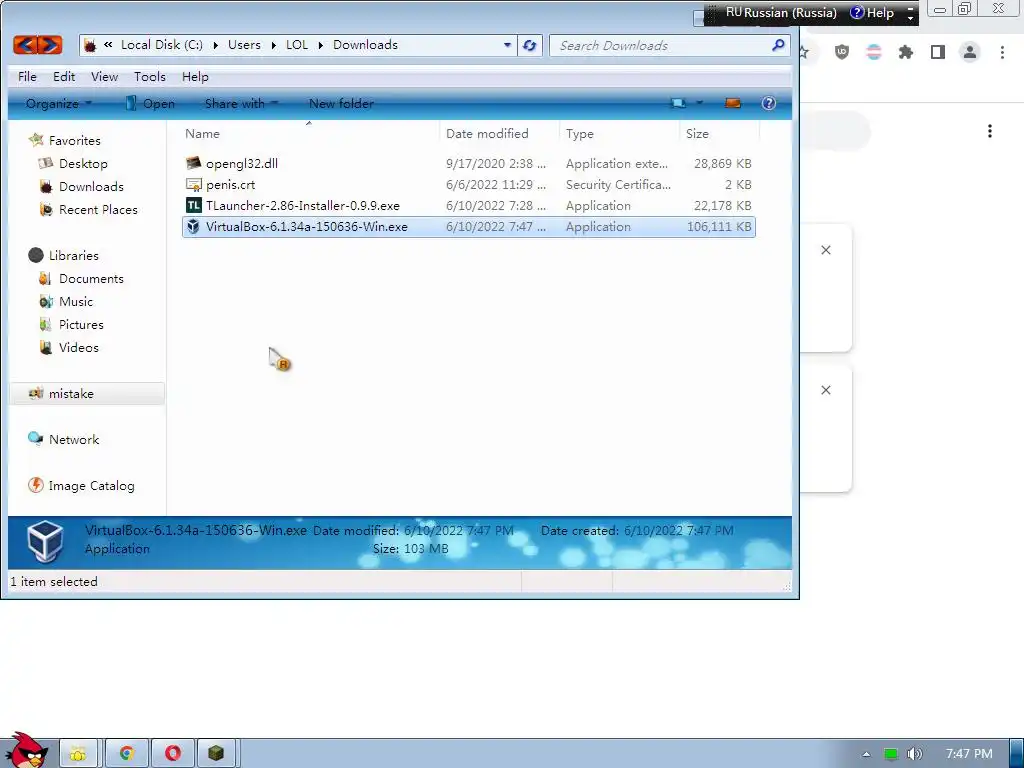Click the Downloads breadcrumb segment
1024x768 pixels.
(365, 44)
